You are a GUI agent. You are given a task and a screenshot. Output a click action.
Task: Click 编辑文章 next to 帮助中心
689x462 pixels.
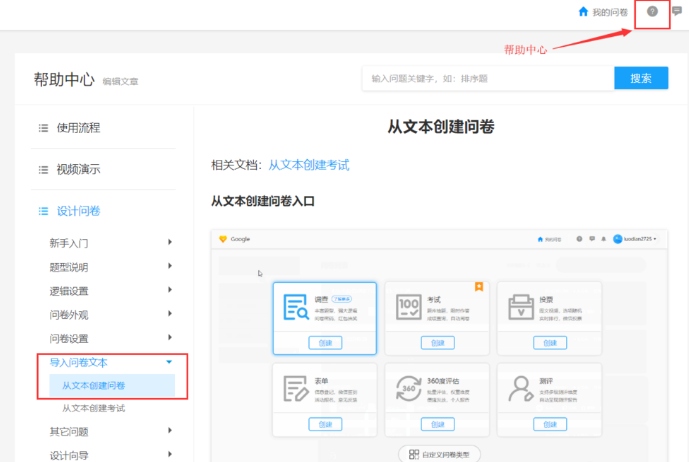(x=120, y=82)
